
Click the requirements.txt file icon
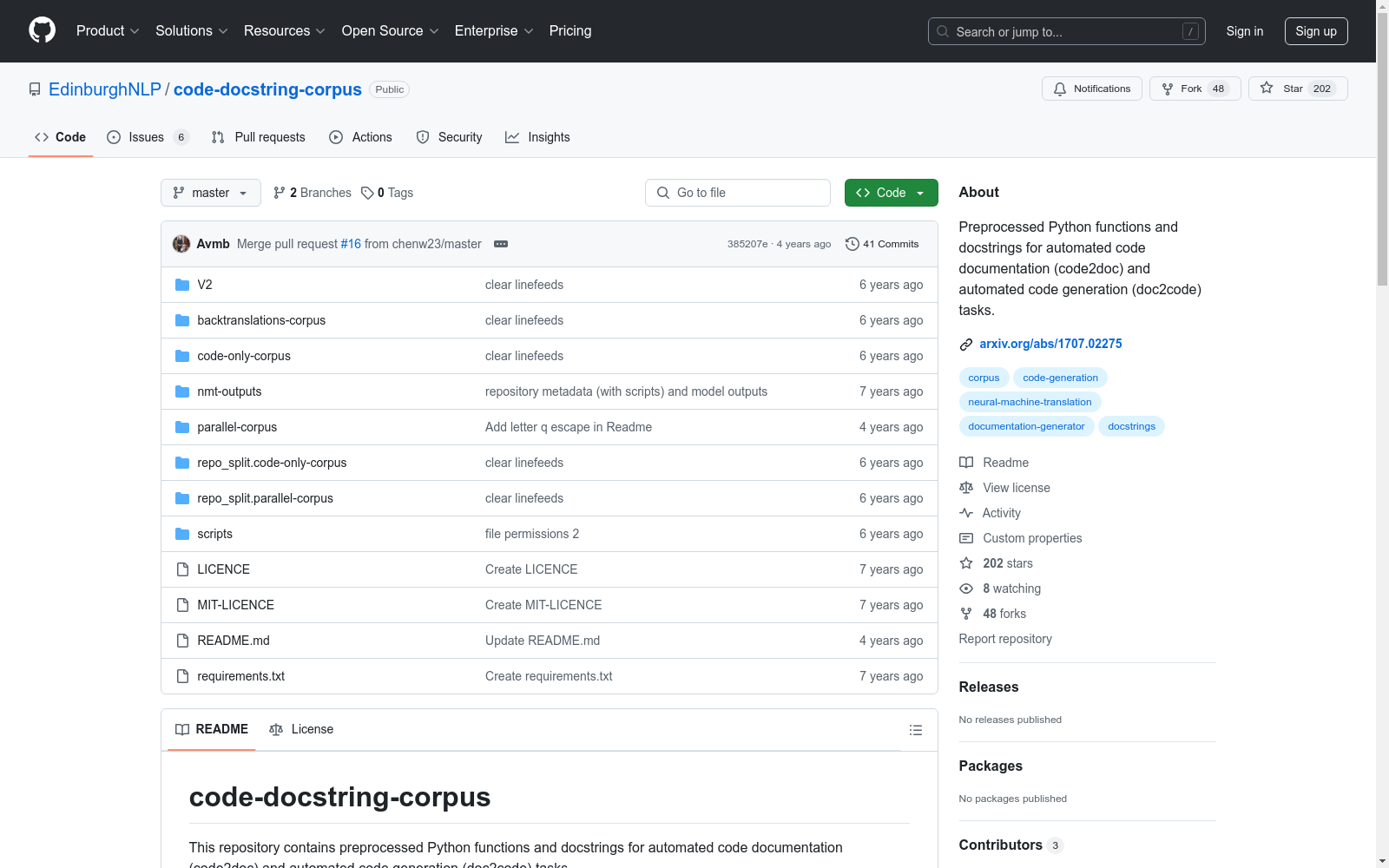(x=182, y=676)
